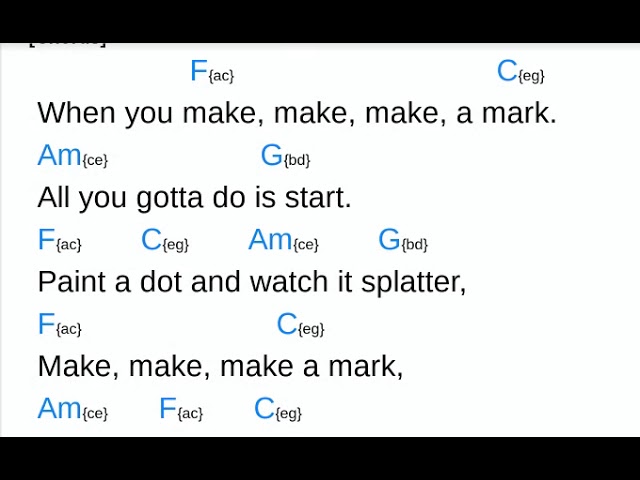Click the lyric line "When you make, make, make, a mark."
Image resolution: width=640 pixels, height=480 pixels.
coord(297,113)
